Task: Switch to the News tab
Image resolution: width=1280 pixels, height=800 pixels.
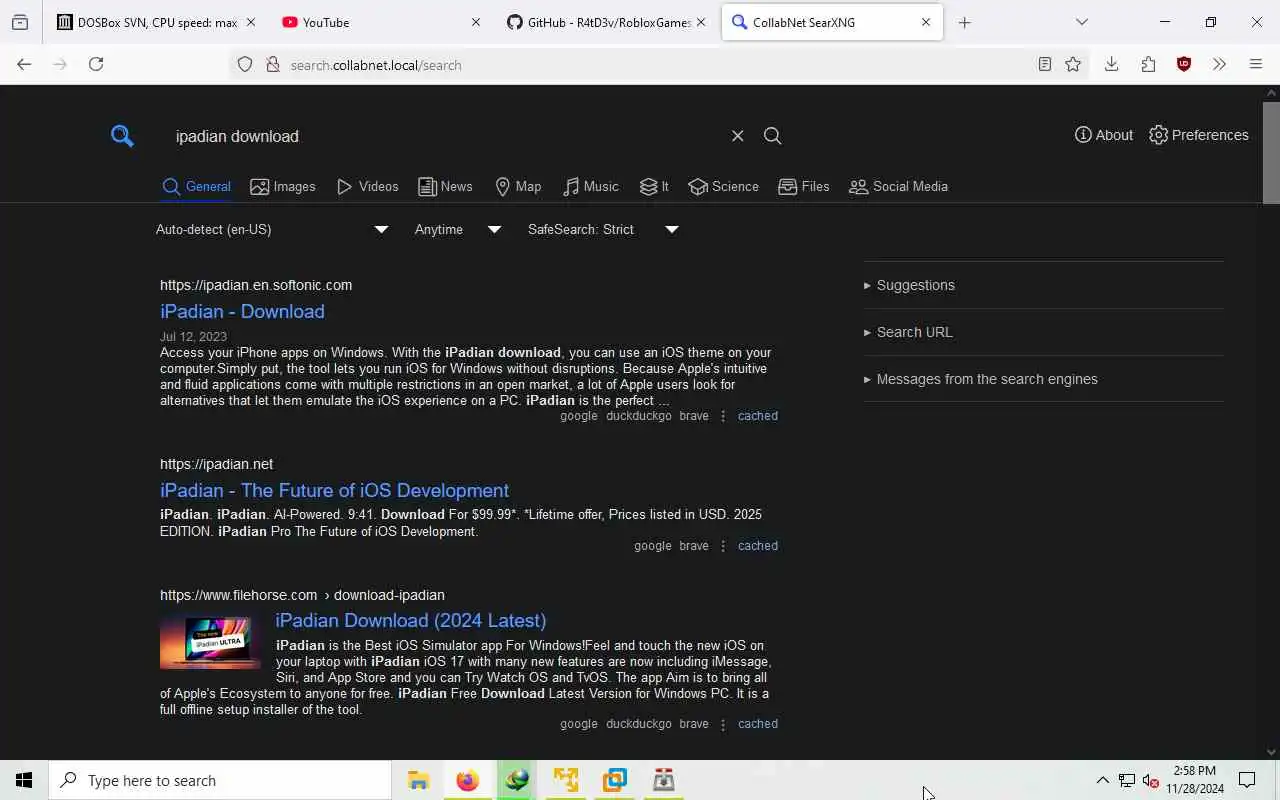Action: pyautogui.click(x=445, y=186)
